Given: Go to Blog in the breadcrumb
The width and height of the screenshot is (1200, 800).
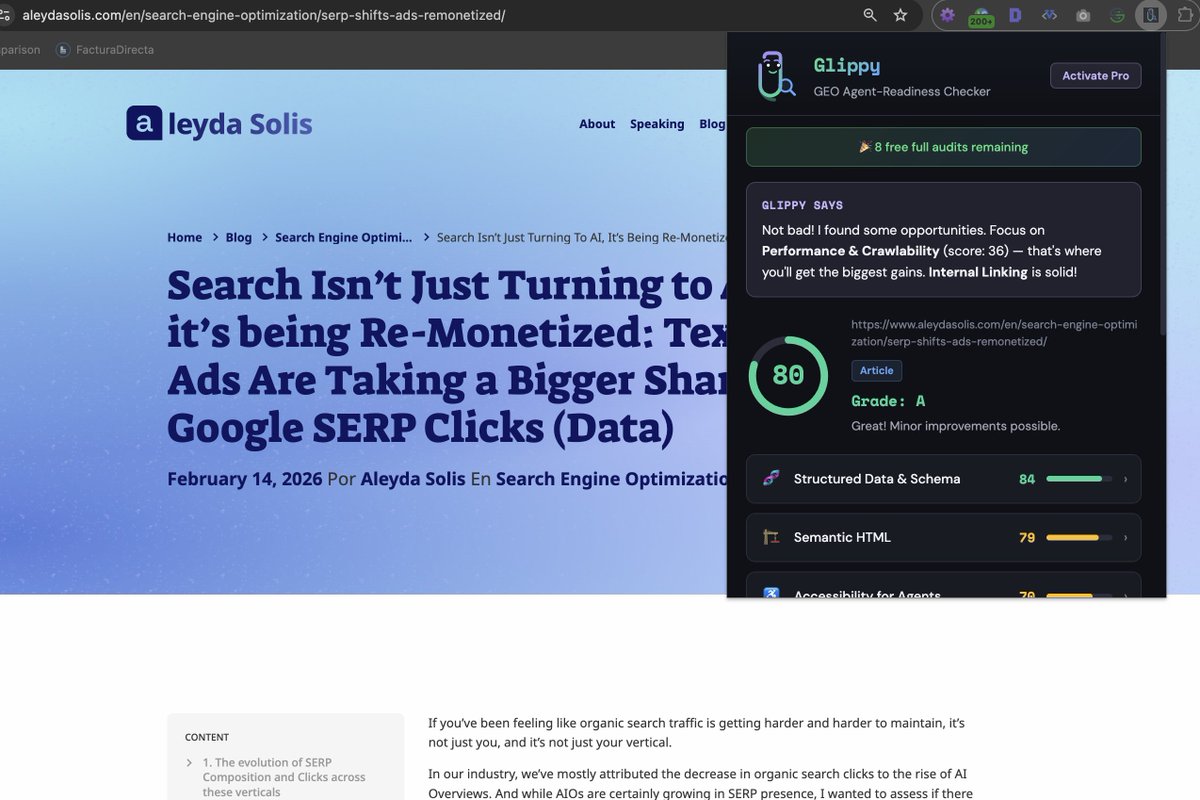Looking at the screenshot, I should coord(238,237).
